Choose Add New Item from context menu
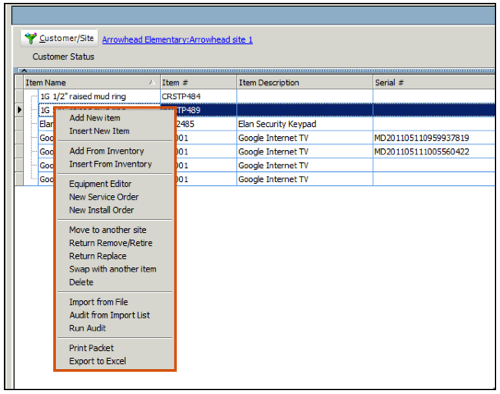 (95, 118)
